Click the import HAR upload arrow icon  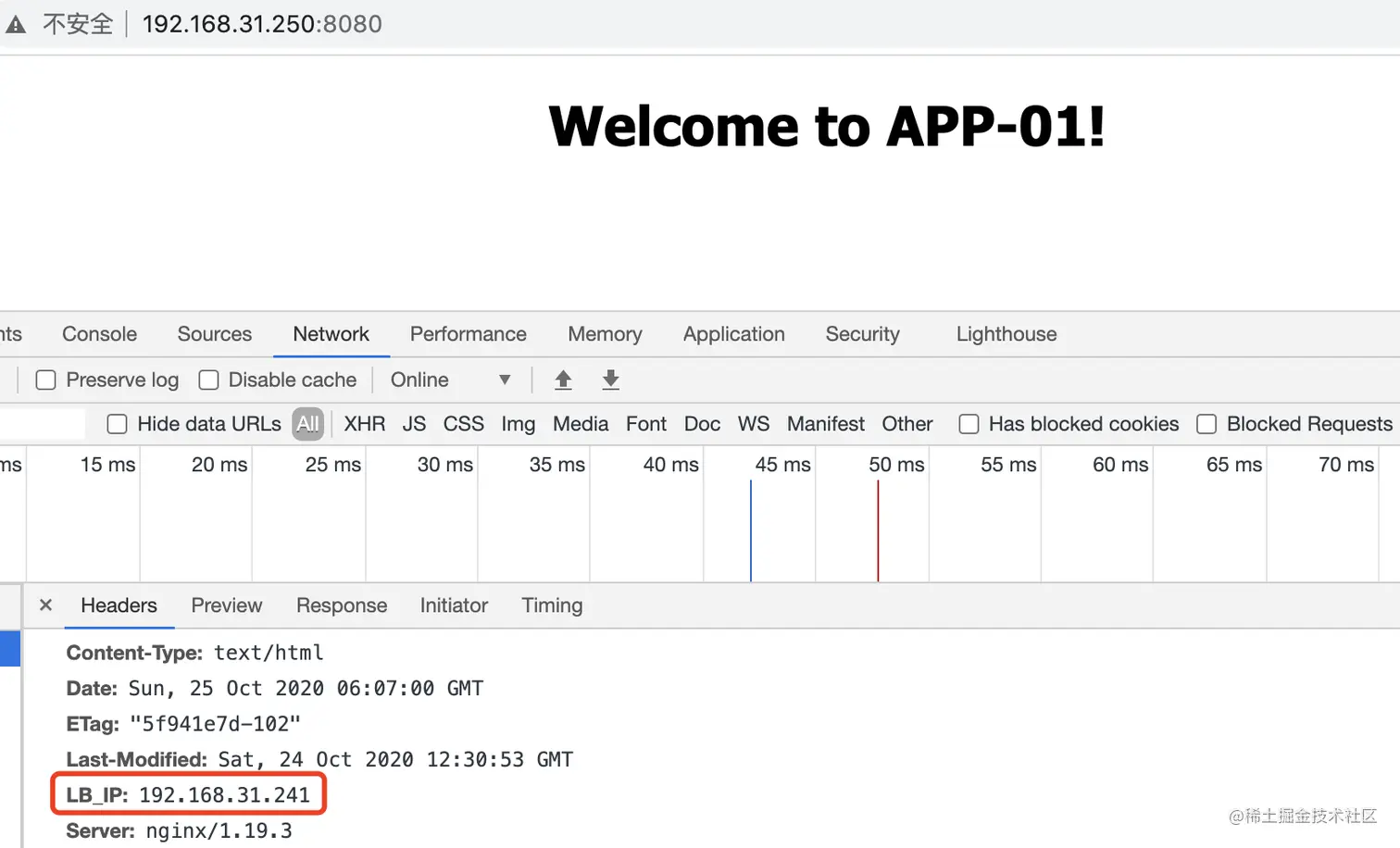(x=563, y=380)
